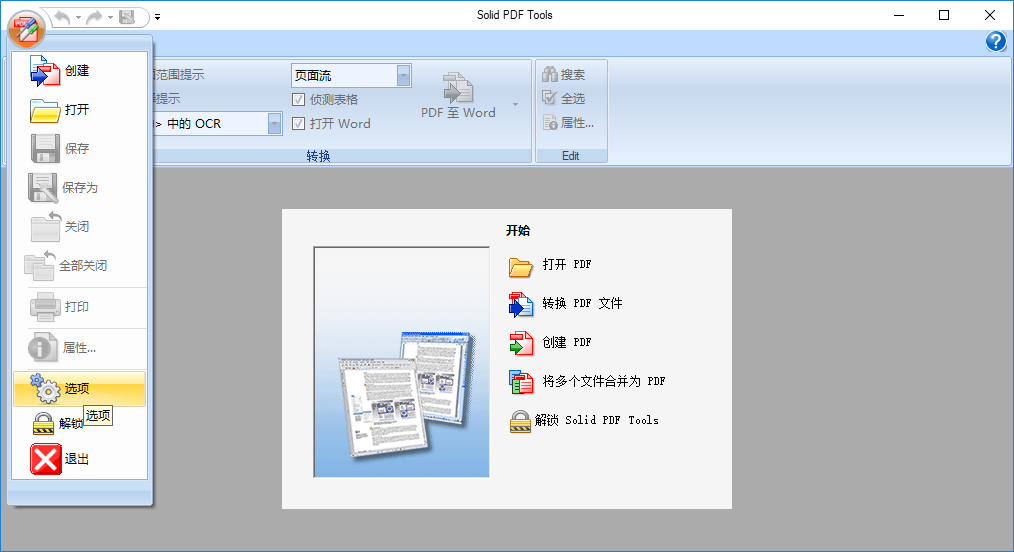Choose 保存 from the application menu

80,149
